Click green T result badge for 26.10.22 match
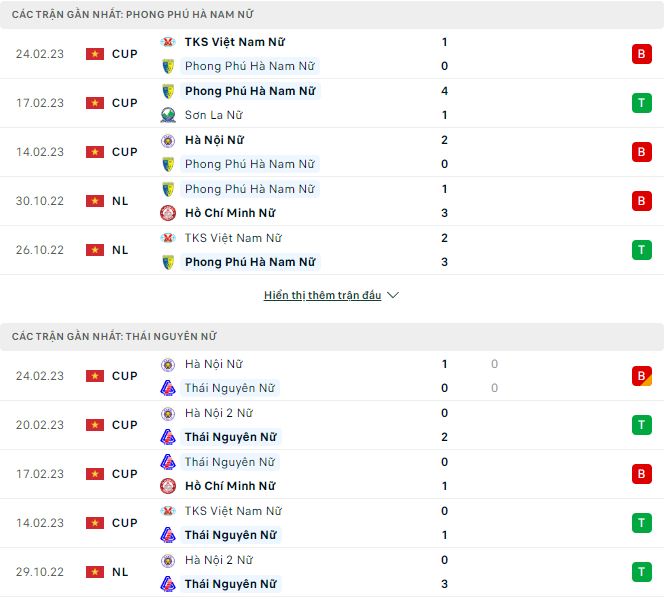This screenshot has height=600, width=669. (x=641, y=250)
